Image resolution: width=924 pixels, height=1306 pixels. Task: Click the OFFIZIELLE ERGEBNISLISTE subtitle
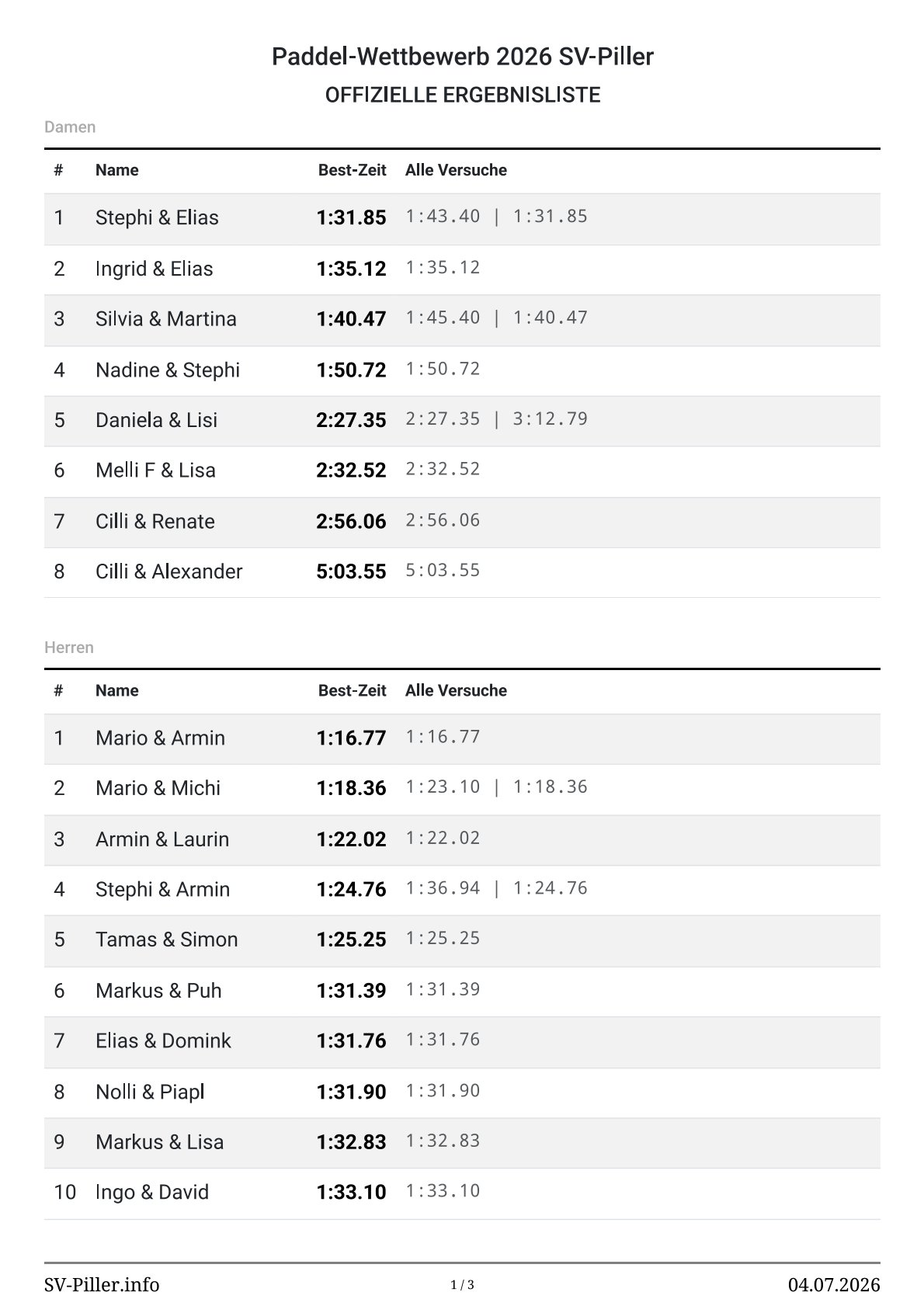(463, 95)
